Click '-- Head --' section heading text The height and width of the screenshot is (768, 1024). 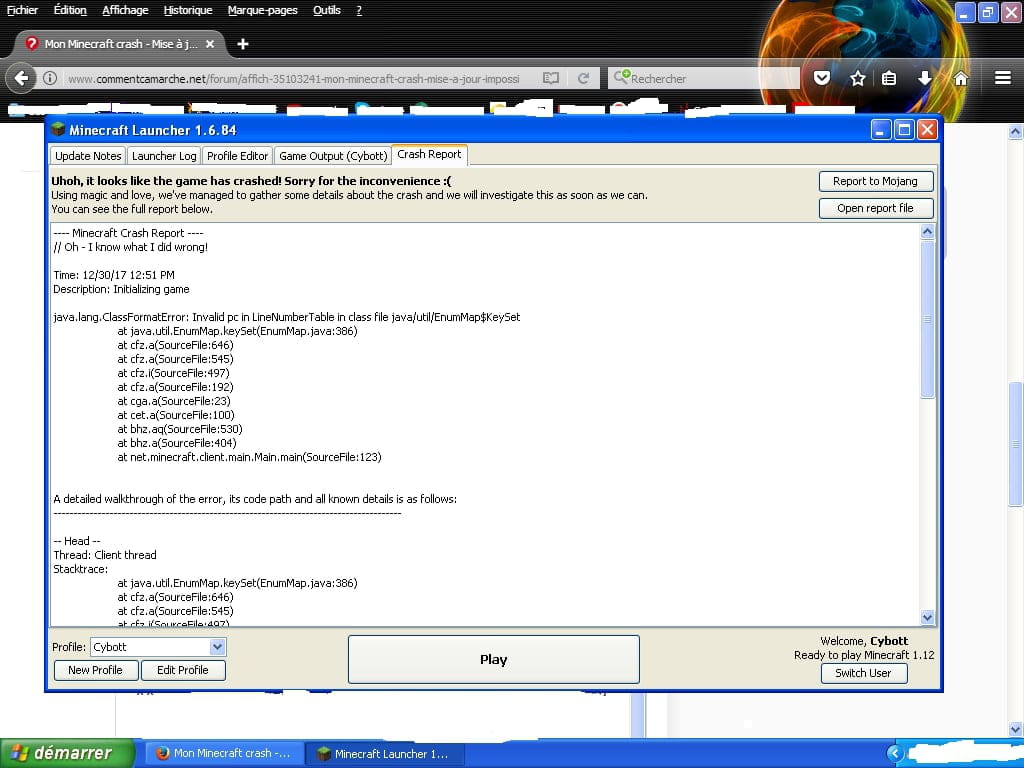point(77,541)
